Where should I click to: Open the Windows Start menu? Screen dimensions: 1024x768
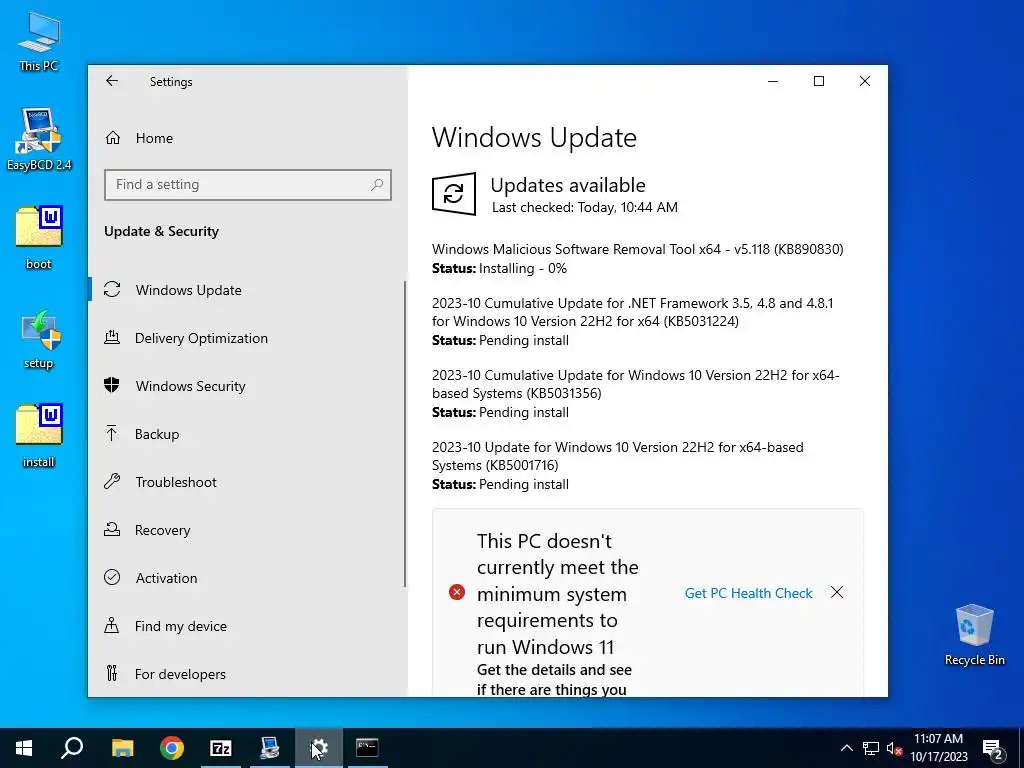pyautogui.click(x=24, y=748)
